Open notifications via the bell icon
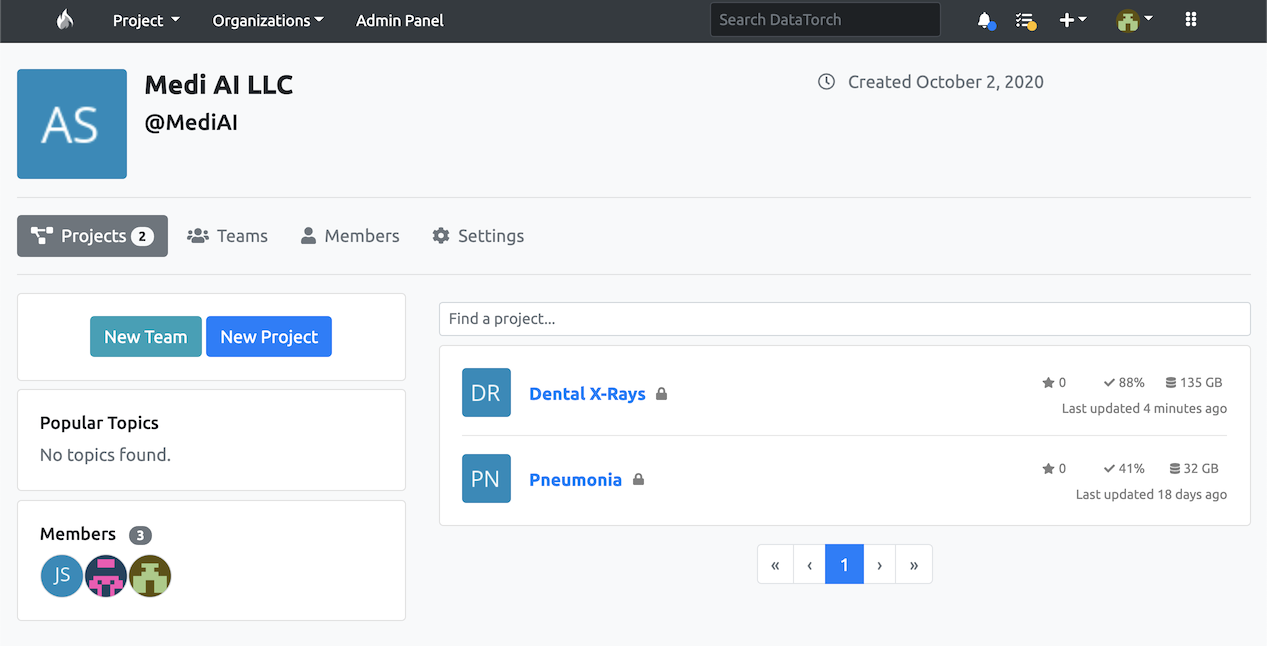Image resolution: width=1267 pixels, height=646 pixels. tap(984, 19)
